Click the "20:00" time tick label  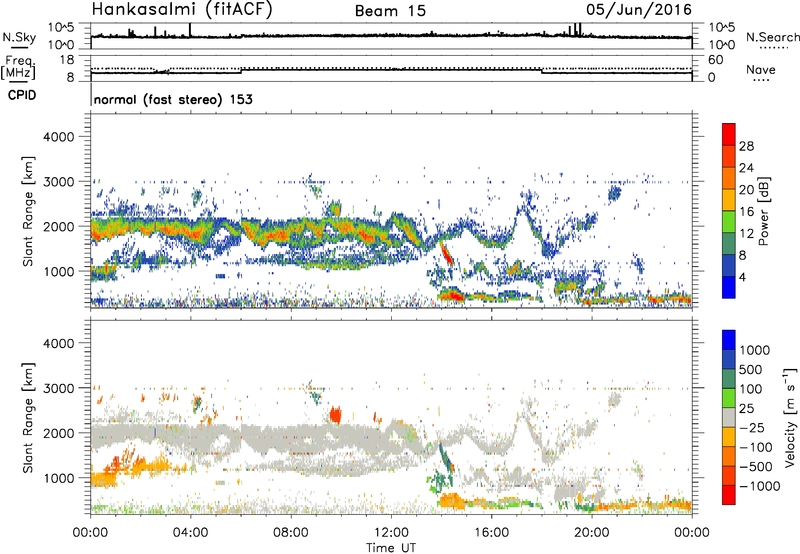coord(592,533)
